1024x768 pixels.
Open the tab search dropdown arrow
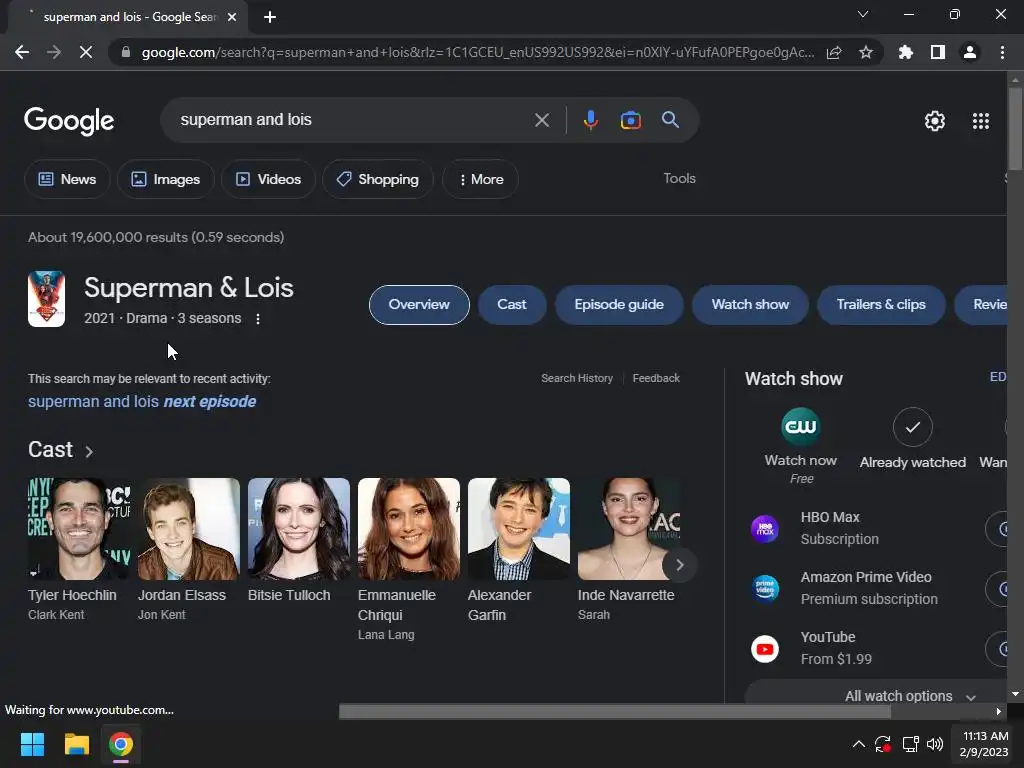863,14
